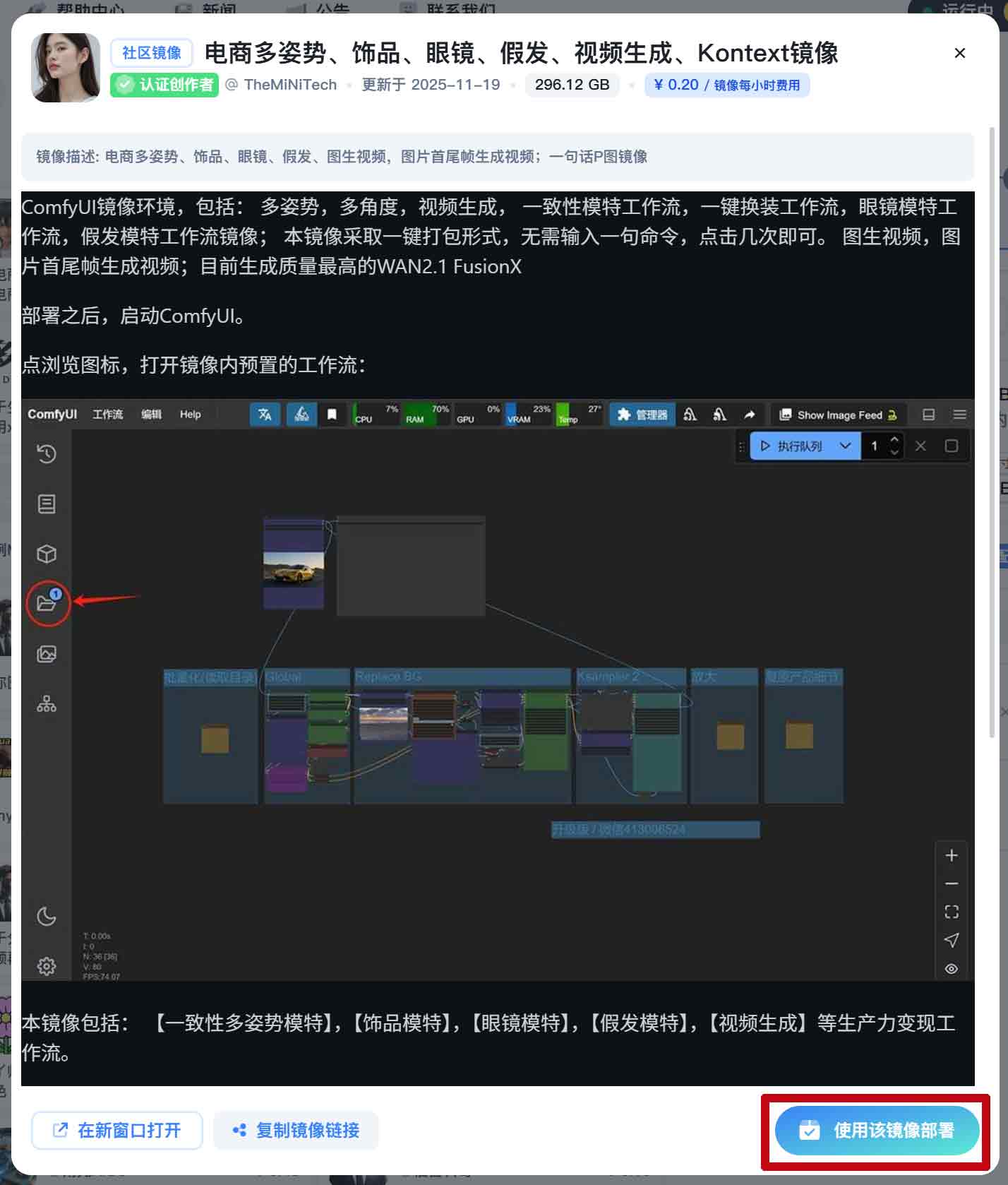
Task: Click the workflow browse folder icon
Action: (x=47, y=603)
